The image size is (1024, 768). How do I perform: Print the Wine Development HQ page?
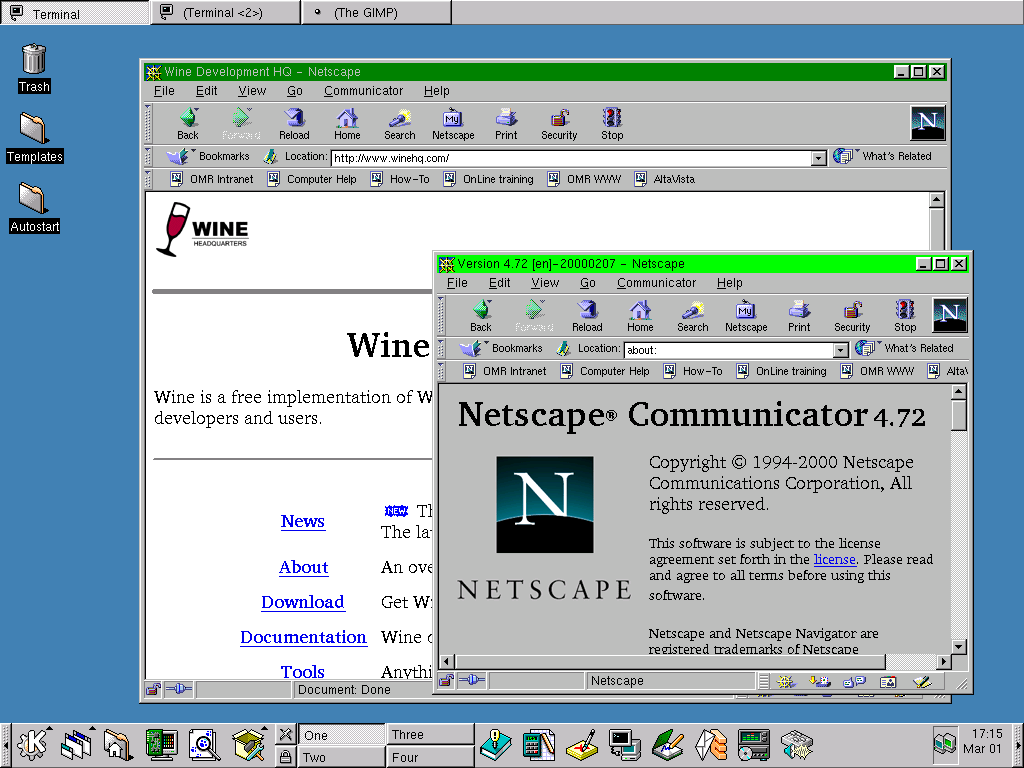click(x=505, y=123)
